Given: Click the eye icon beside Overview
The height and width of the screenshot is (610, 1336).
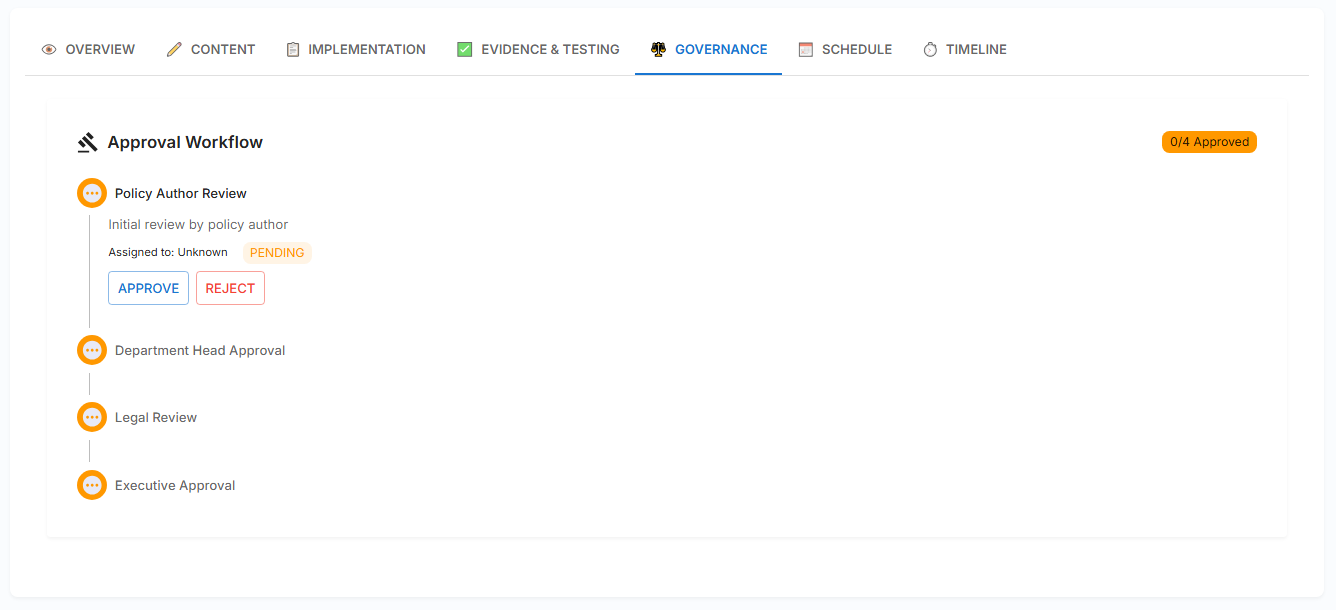Looking at the screenshot, I should (49, 49).
